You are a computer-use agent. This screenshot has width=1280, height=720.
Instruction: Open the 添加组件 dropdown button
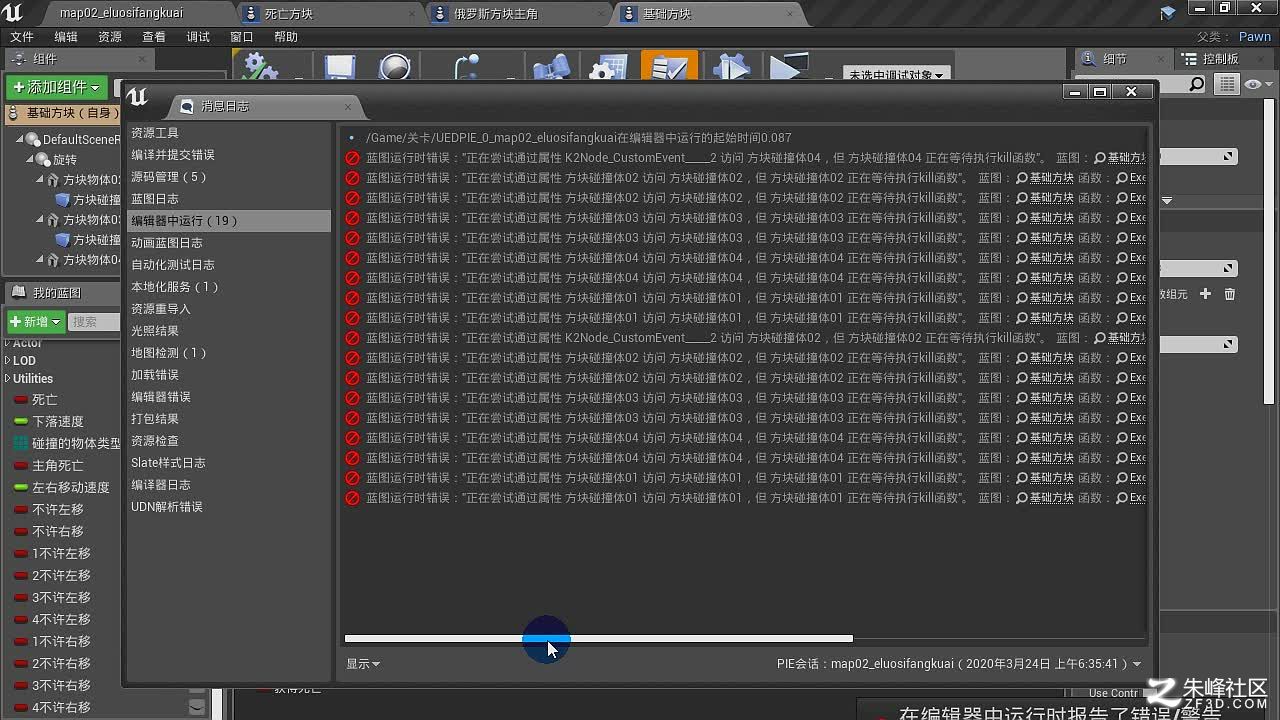pyautogui.click(x=57, y=87)
